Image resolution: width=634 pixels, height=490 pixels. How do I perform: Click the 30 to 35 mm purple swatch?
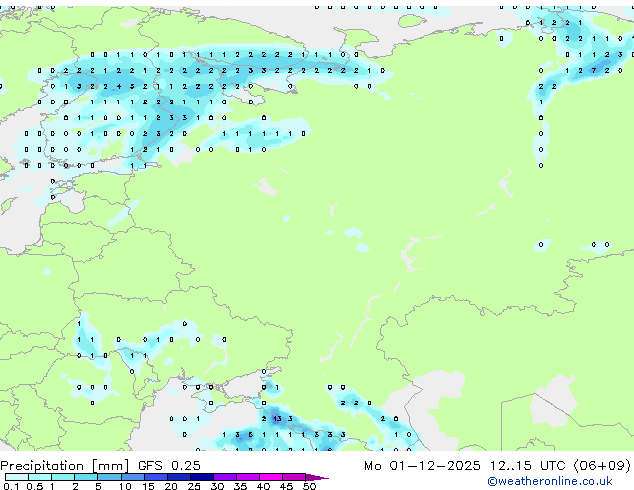(x=225, y=477)
